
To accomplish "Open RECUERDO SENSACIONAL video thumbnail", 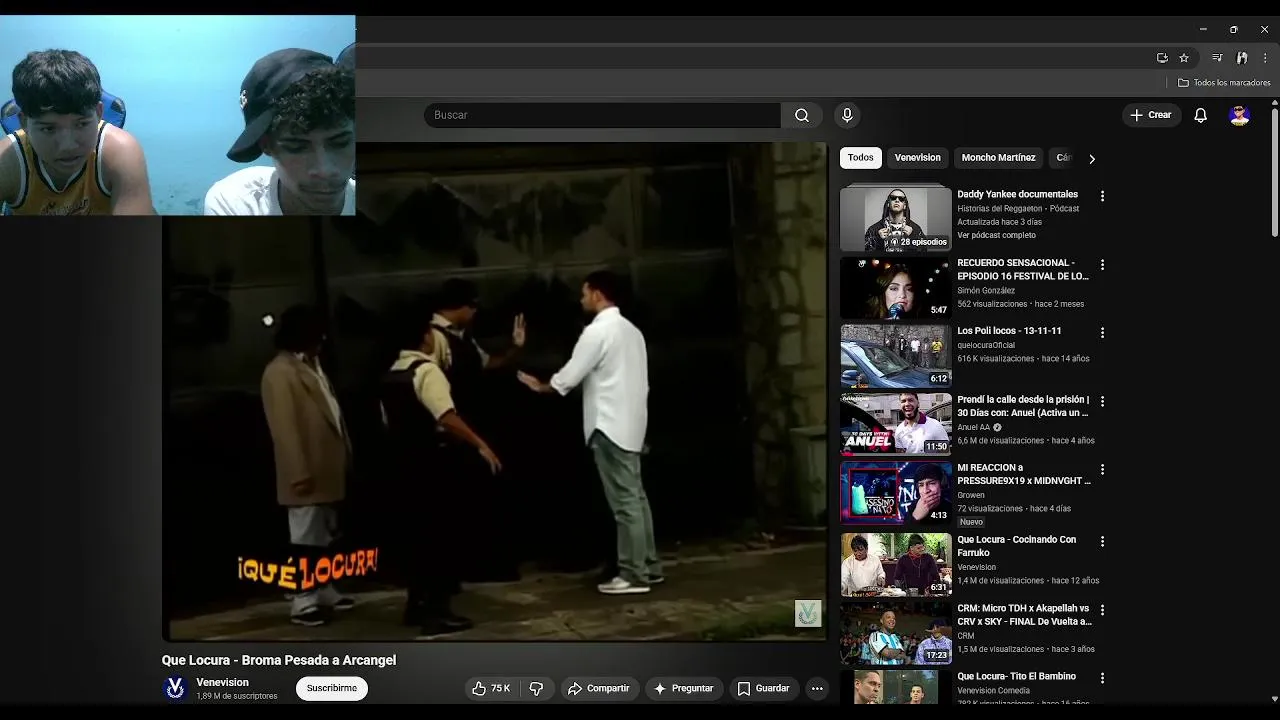I will [896, 287].
